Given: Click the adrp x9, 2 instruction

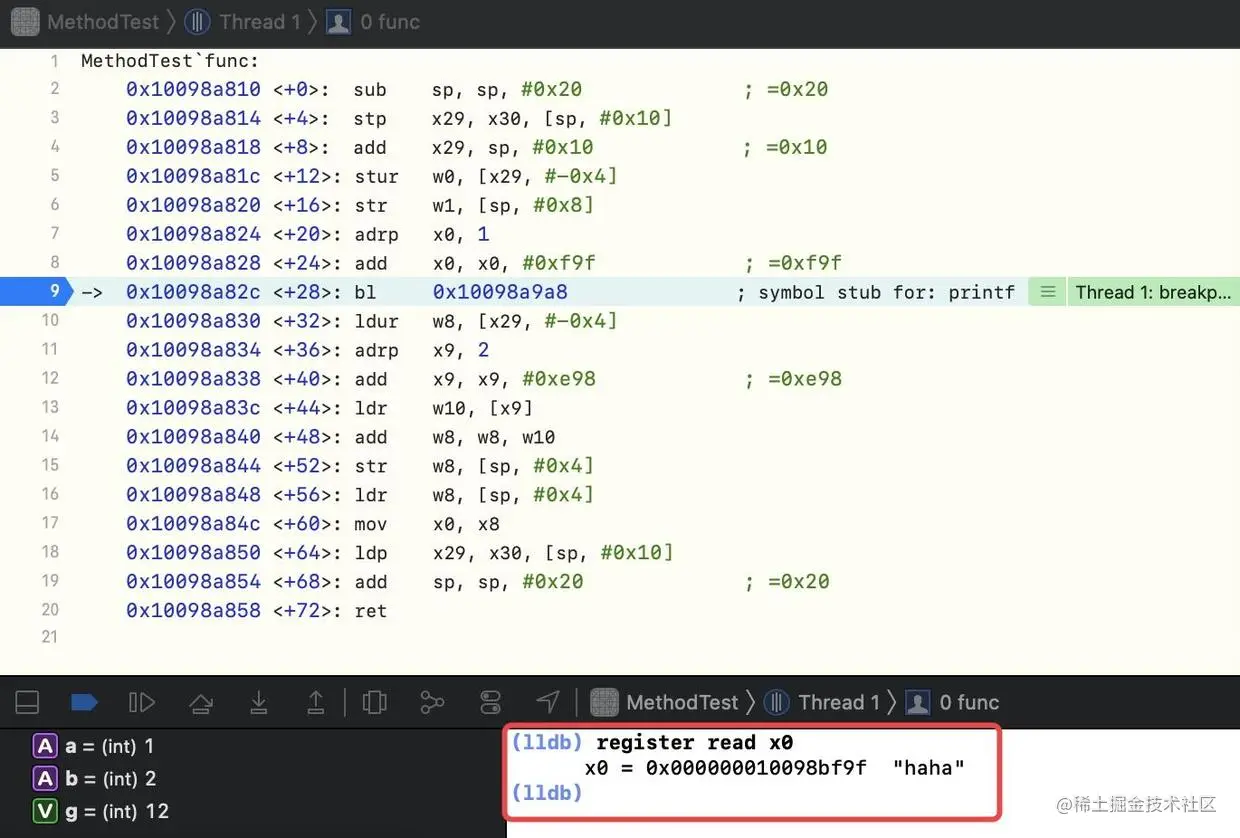Looking at the screenshot, I should coord(421,350).
